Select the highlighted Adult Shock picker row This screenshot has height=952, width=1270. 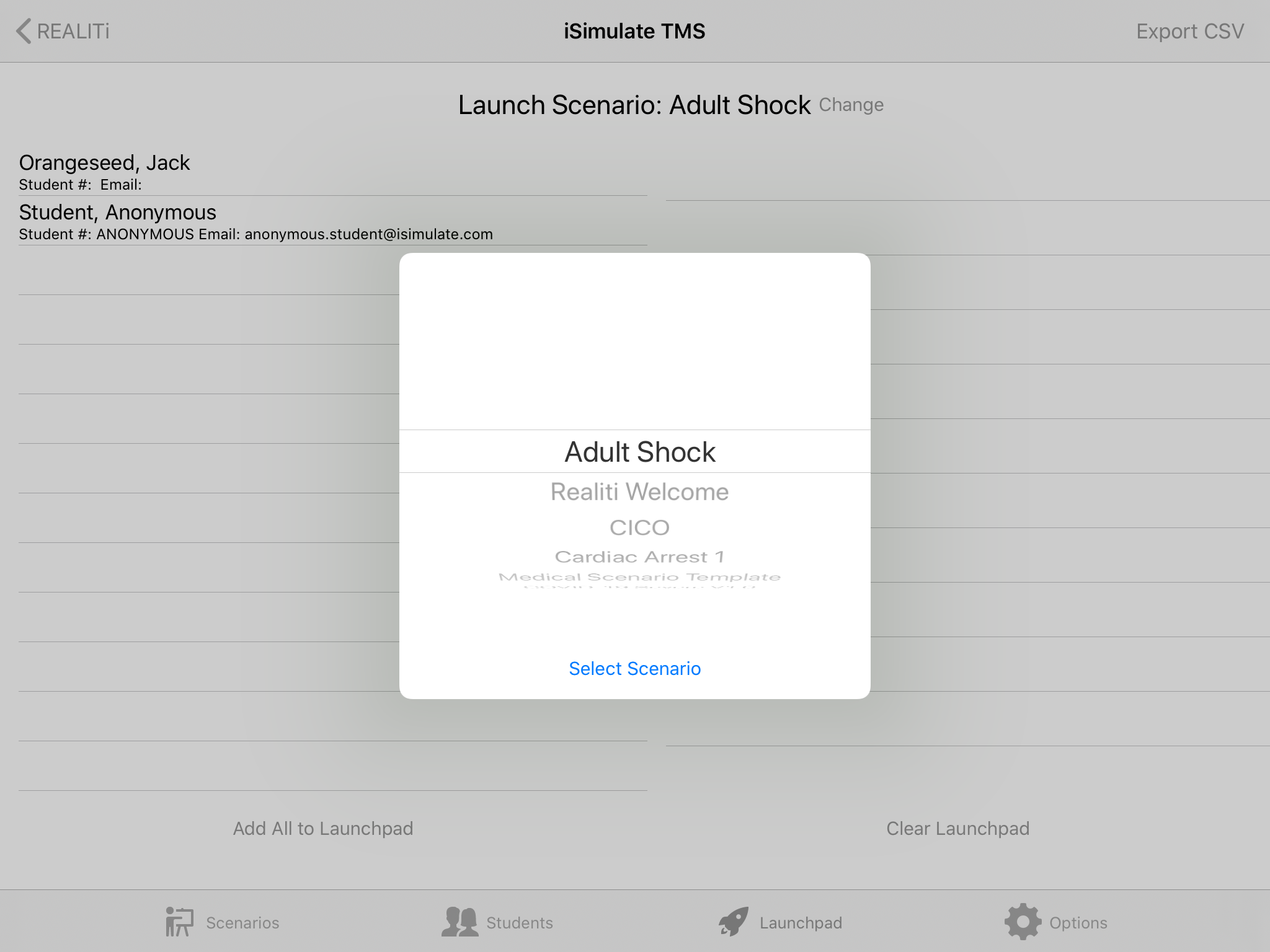[639, 451]
